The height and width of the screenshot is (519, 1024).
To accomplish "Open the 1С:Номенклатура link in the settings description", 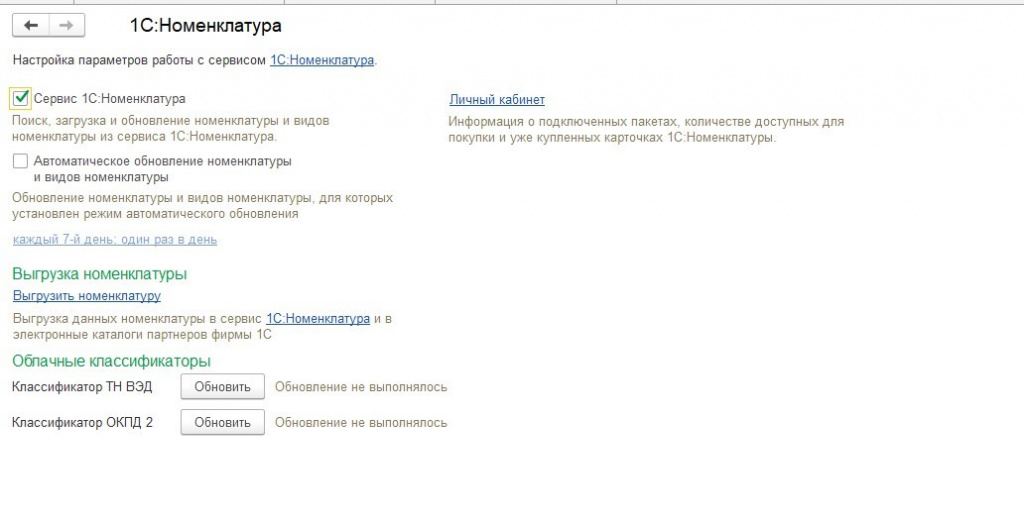I will 322,60.
